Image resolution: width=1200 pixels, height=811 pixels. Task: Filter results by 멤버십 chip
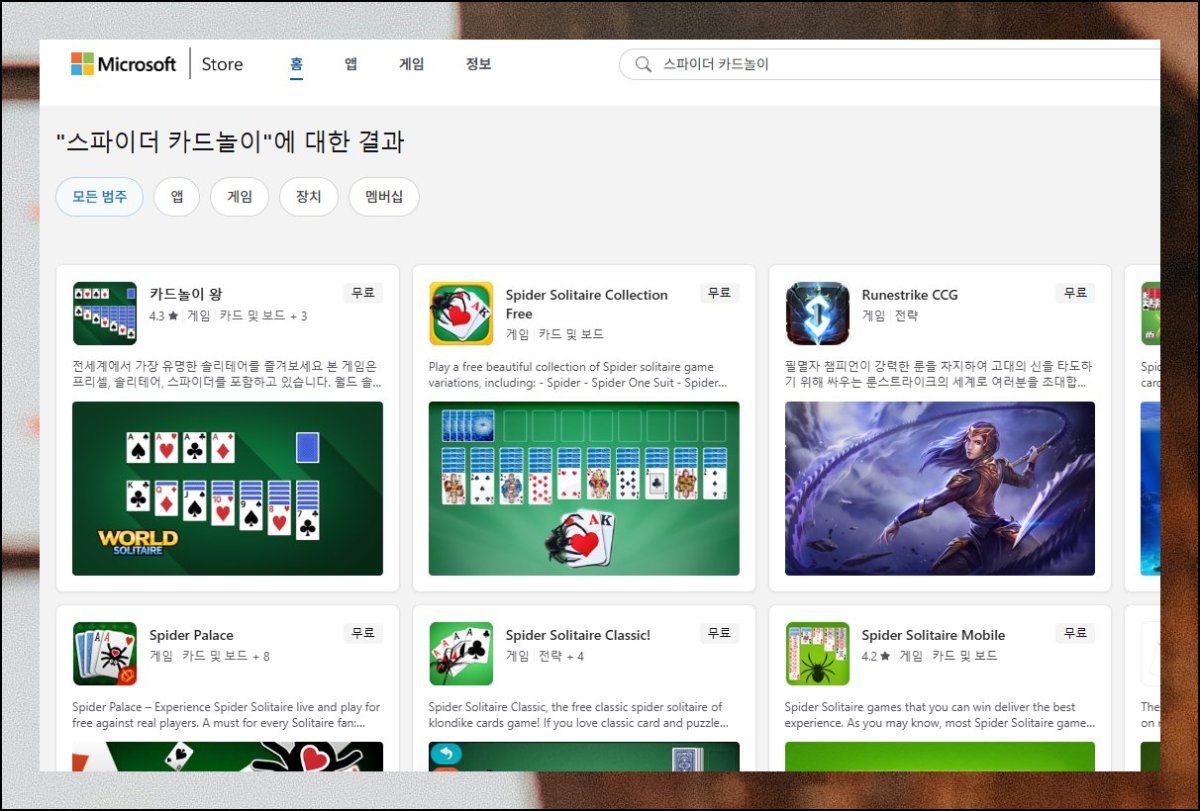pos(384,197)
